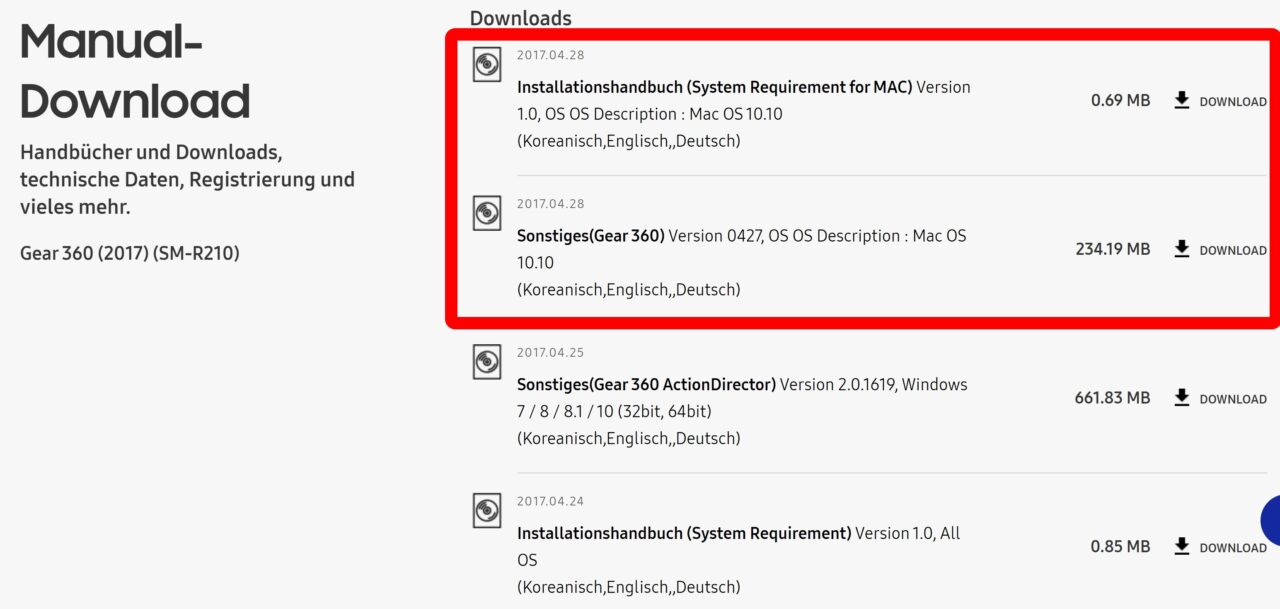Open the Sonstiges(Gear 360 ActionDirector) title

(646, 384)
